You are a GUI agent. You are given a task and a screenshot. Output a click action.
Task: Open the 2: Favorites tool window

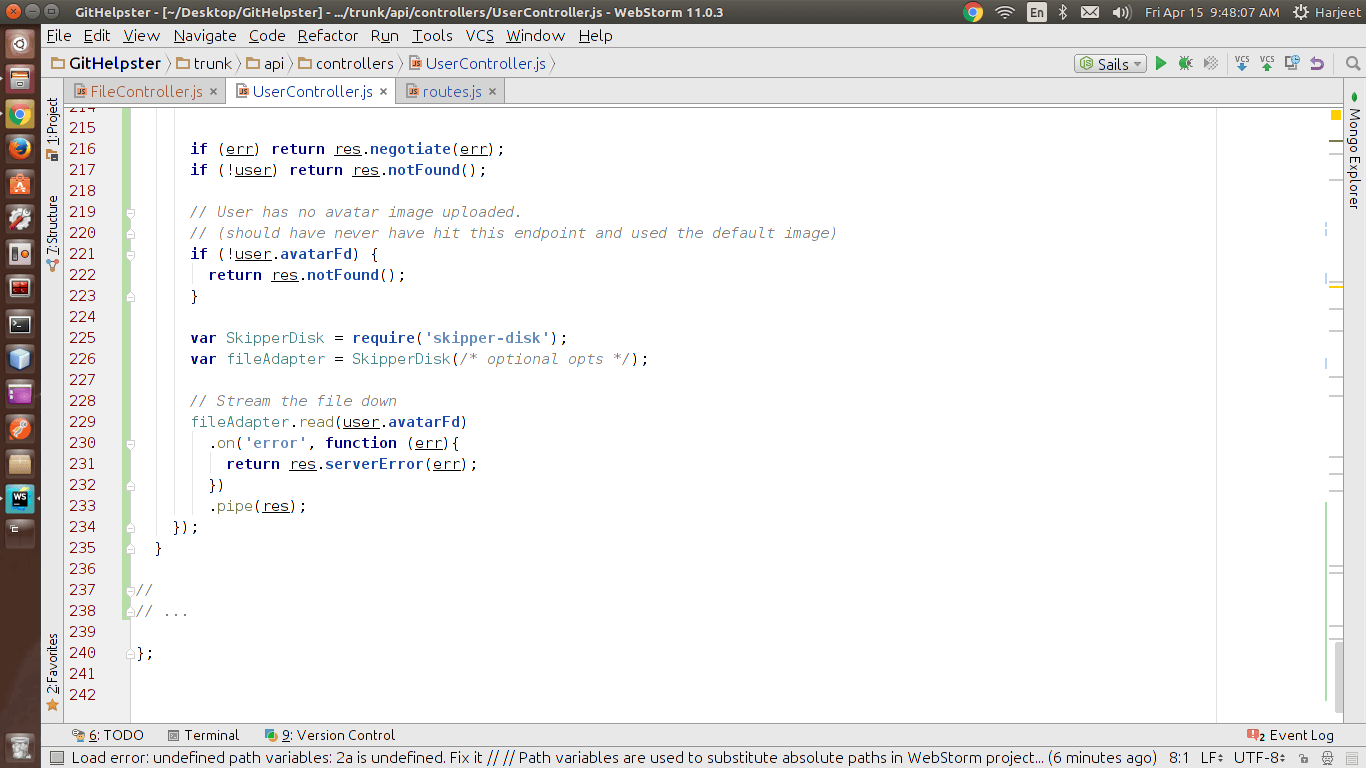(x=52, y=673)
